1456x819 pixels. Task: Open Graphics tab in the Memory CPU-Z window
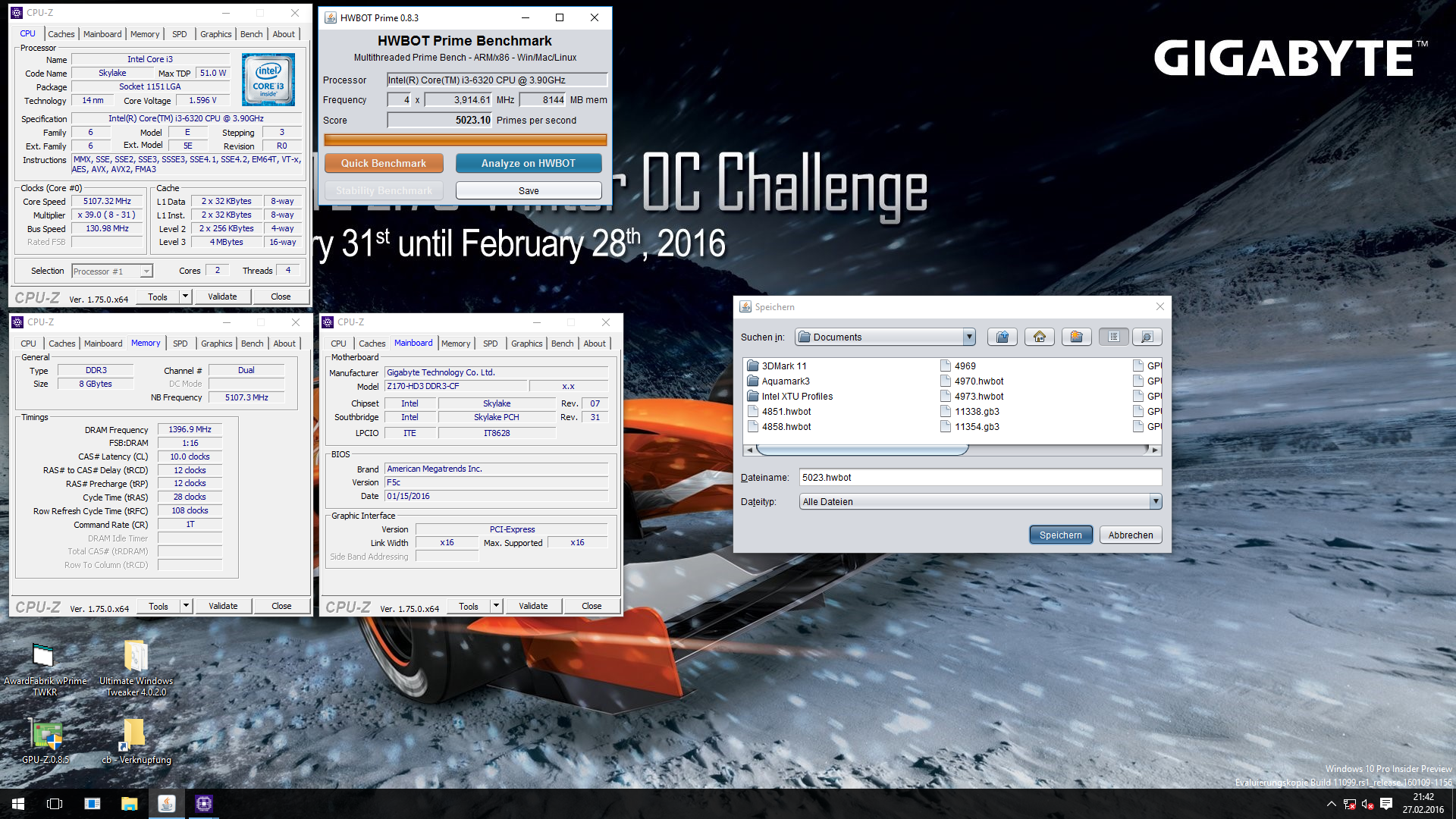(216, 344)
